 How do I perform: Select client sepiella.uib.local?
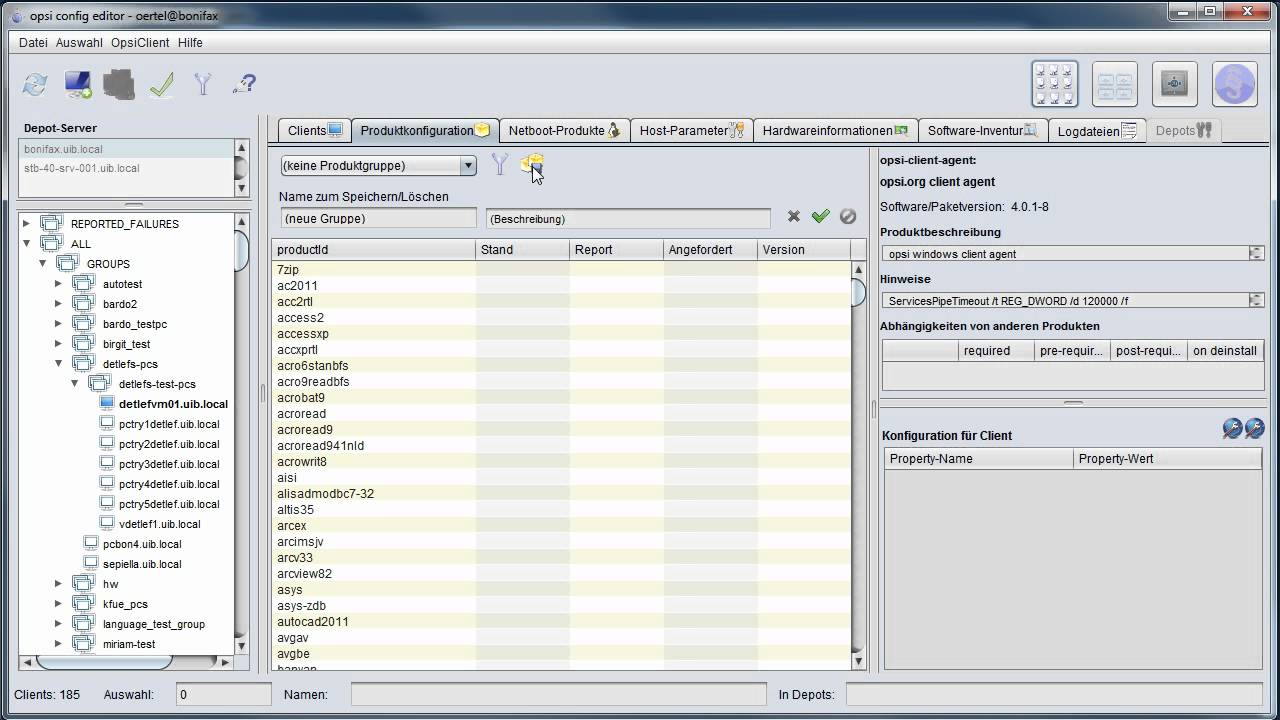(142, 564)
